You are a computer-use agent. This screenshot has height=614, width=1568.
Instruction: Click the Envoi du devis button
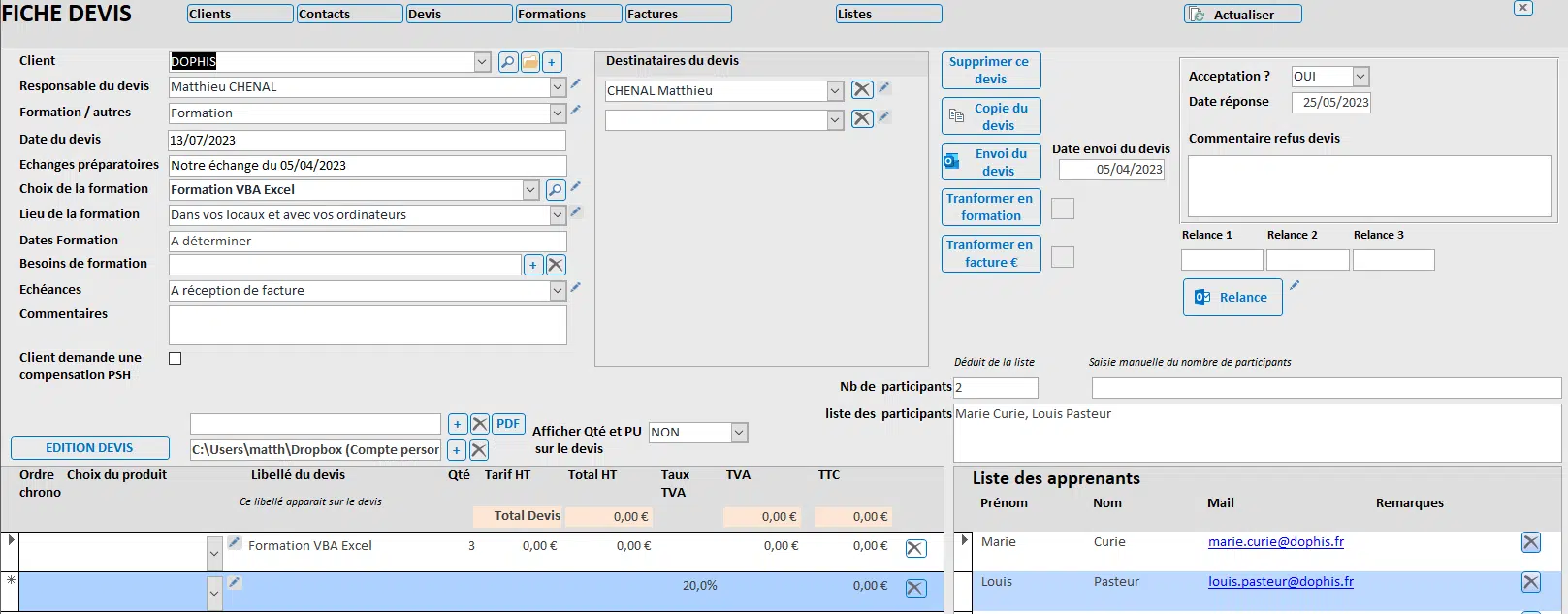(991, 162)
